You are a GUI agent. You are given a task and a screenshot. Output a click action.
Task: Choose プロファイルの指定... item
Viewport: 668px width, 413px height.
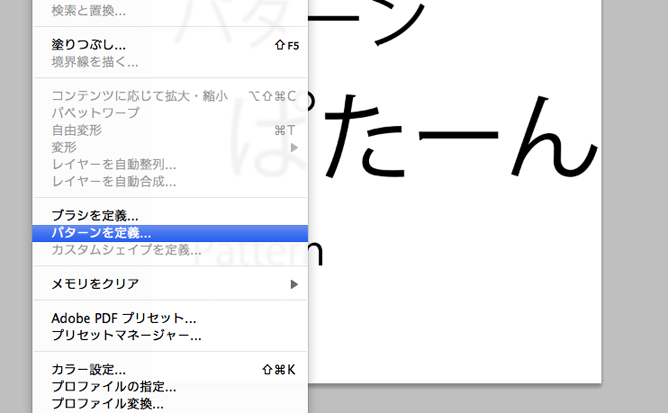pos(170,387)
